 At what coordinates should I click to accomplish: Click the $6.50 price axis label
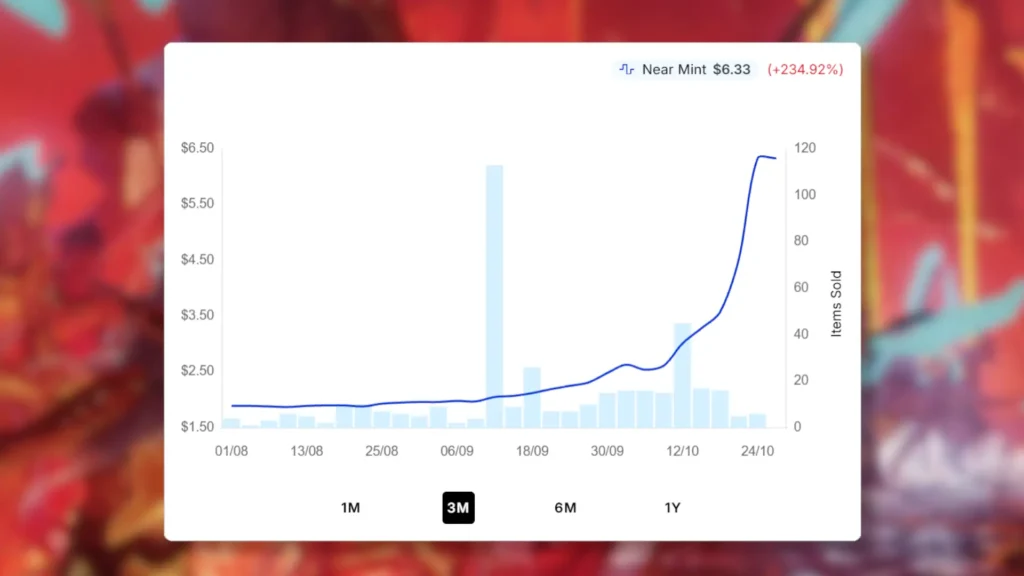click(x=197, y=148)
